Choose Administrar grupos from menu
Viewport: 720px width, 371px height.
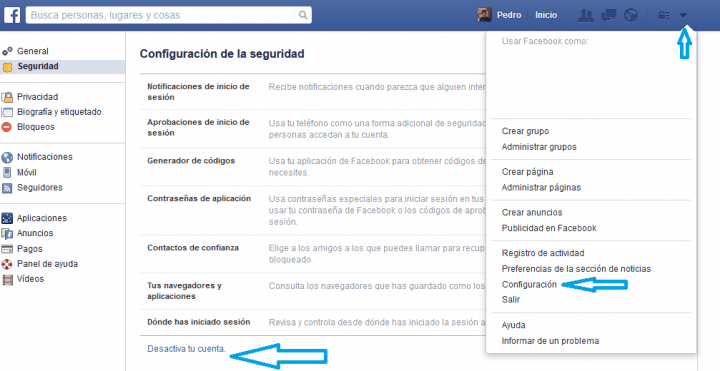tap(539, 147)
